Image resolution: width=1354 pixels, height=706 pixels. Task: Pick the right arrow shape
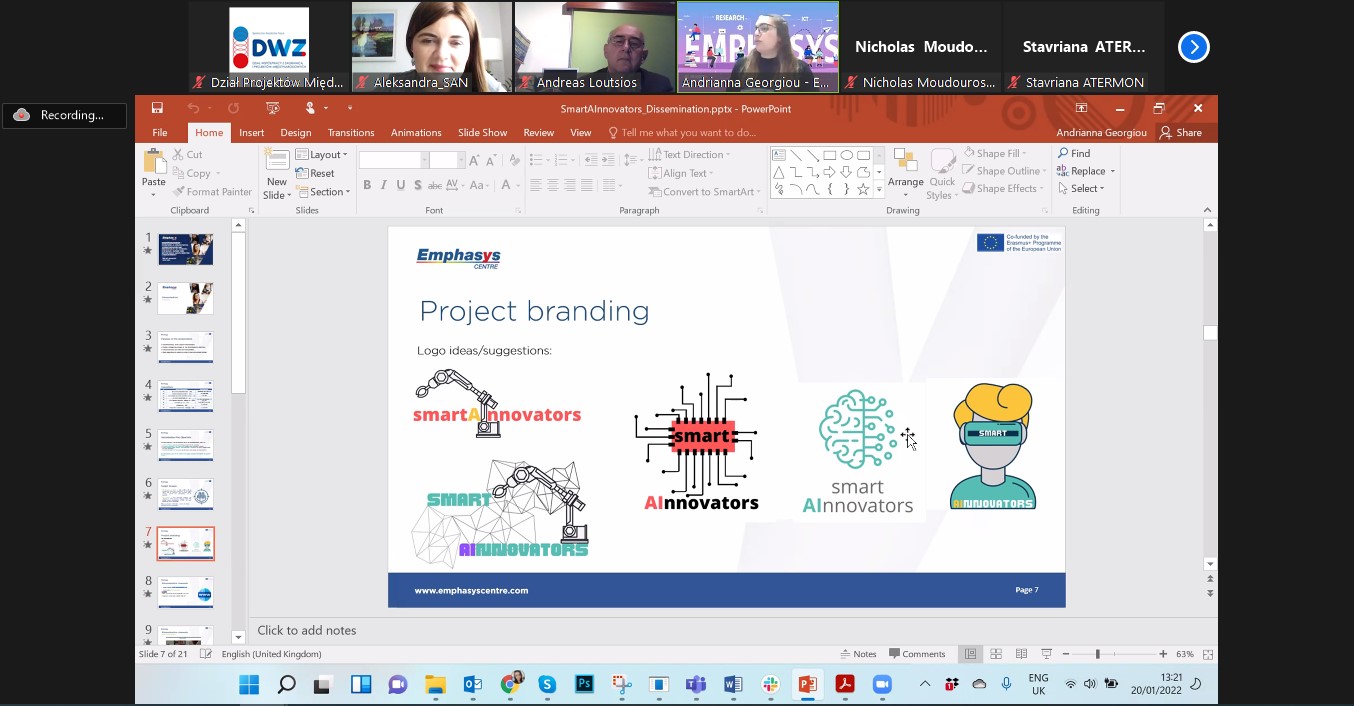click(829, 172)
